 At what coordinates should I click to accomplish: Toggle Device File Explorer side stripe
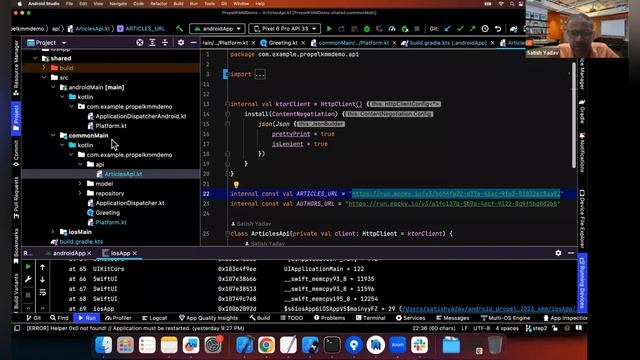pyautogui.click(x=582, y=219)
